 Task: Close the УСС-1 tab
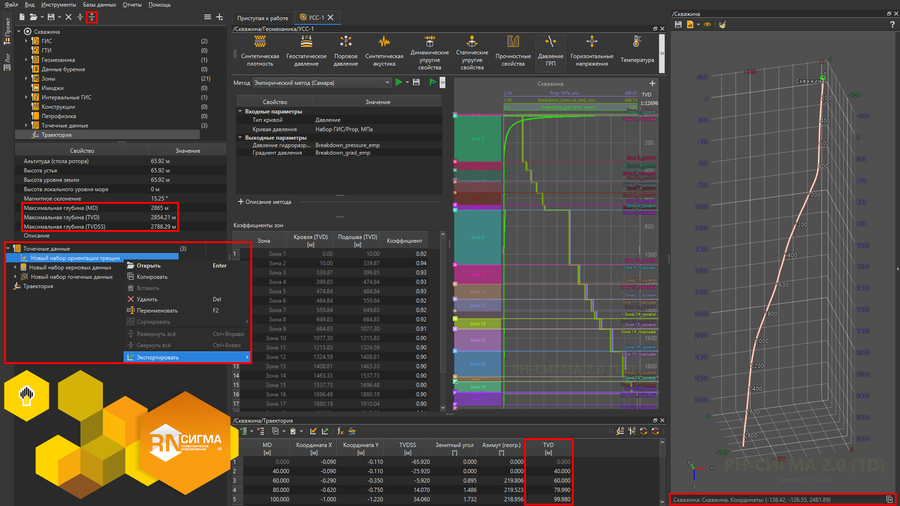pos(332,18)
